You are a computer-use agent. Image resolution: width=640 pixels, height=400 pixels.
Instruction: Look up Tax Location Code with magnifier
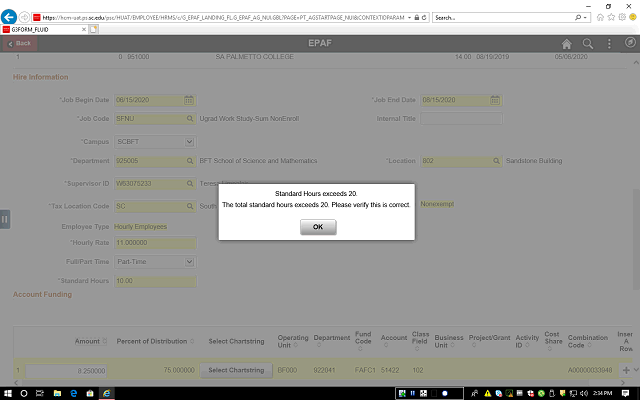click(x=190, y=206)
